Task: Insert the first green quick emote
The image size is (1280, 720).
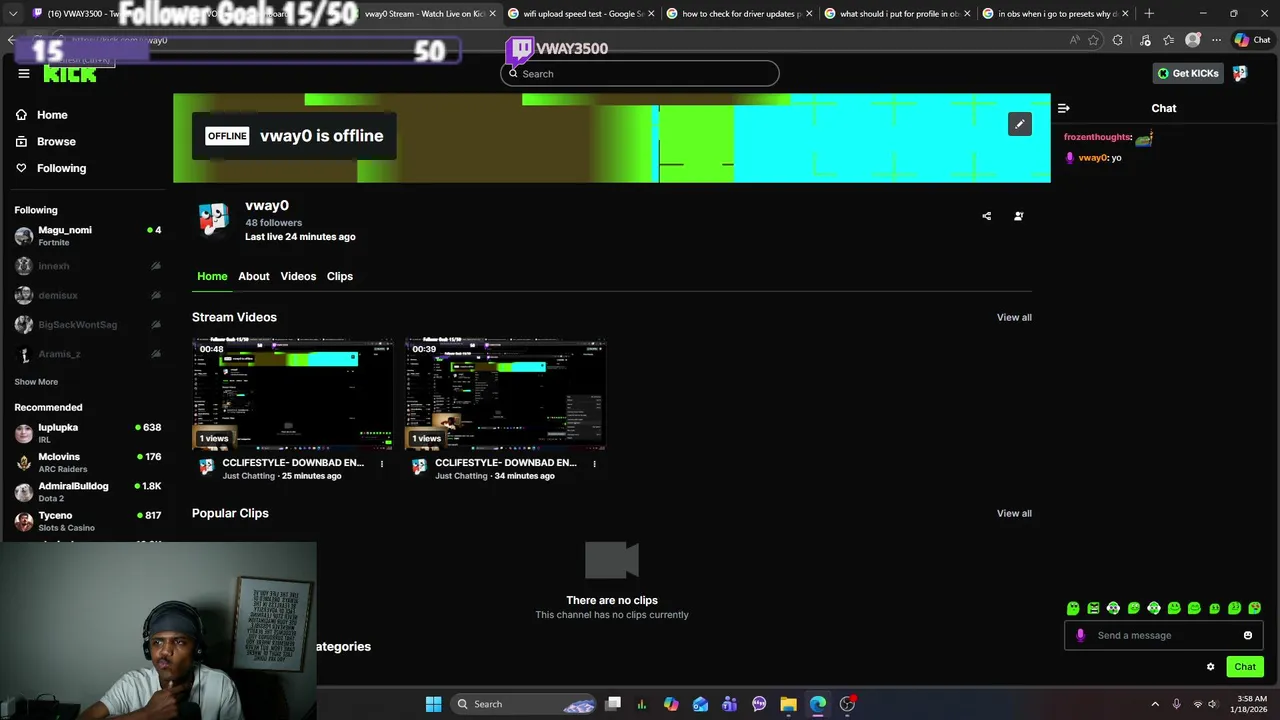Action: pos(1073,608)
